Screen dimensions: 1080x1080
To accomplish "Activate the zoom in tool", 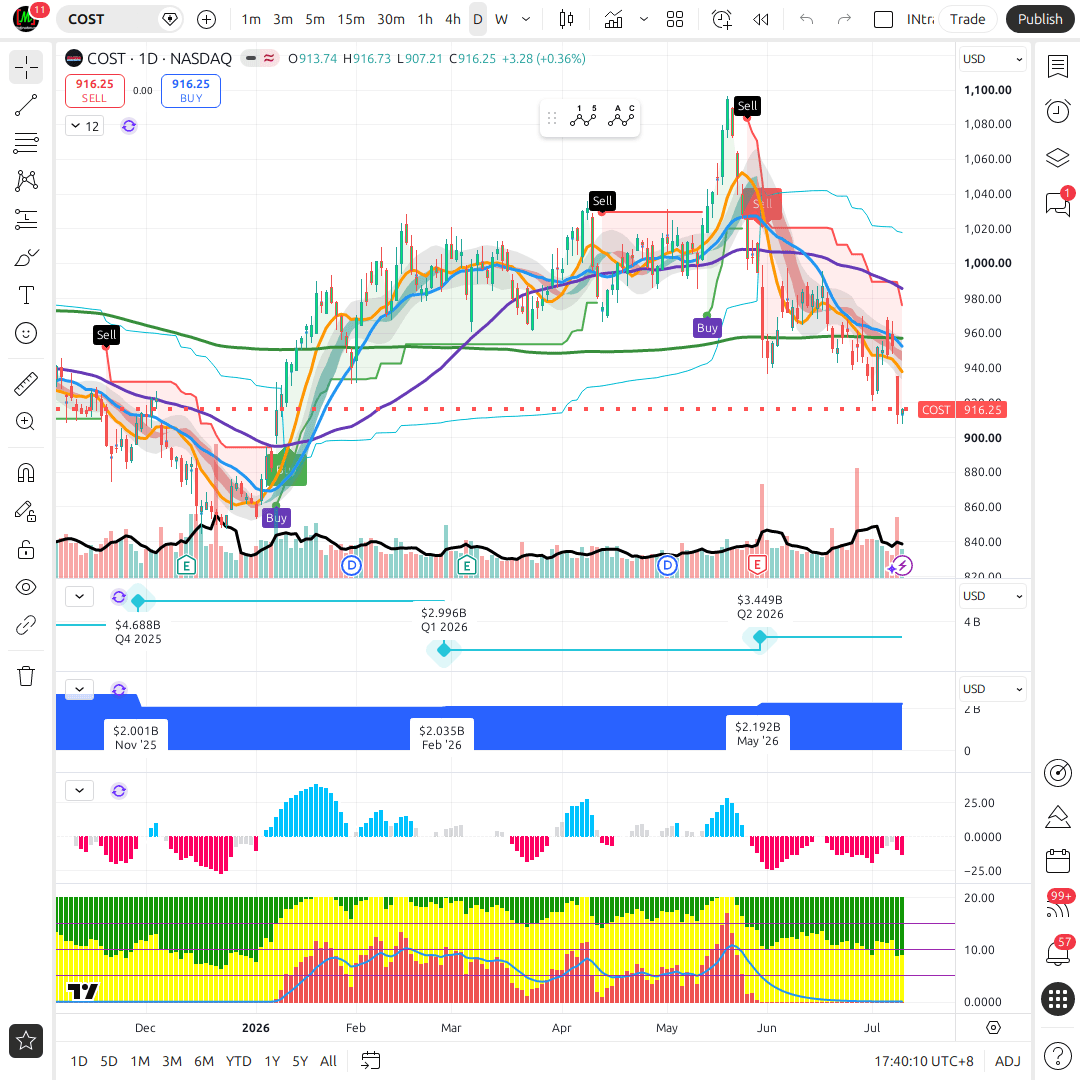I will [26, 422].
